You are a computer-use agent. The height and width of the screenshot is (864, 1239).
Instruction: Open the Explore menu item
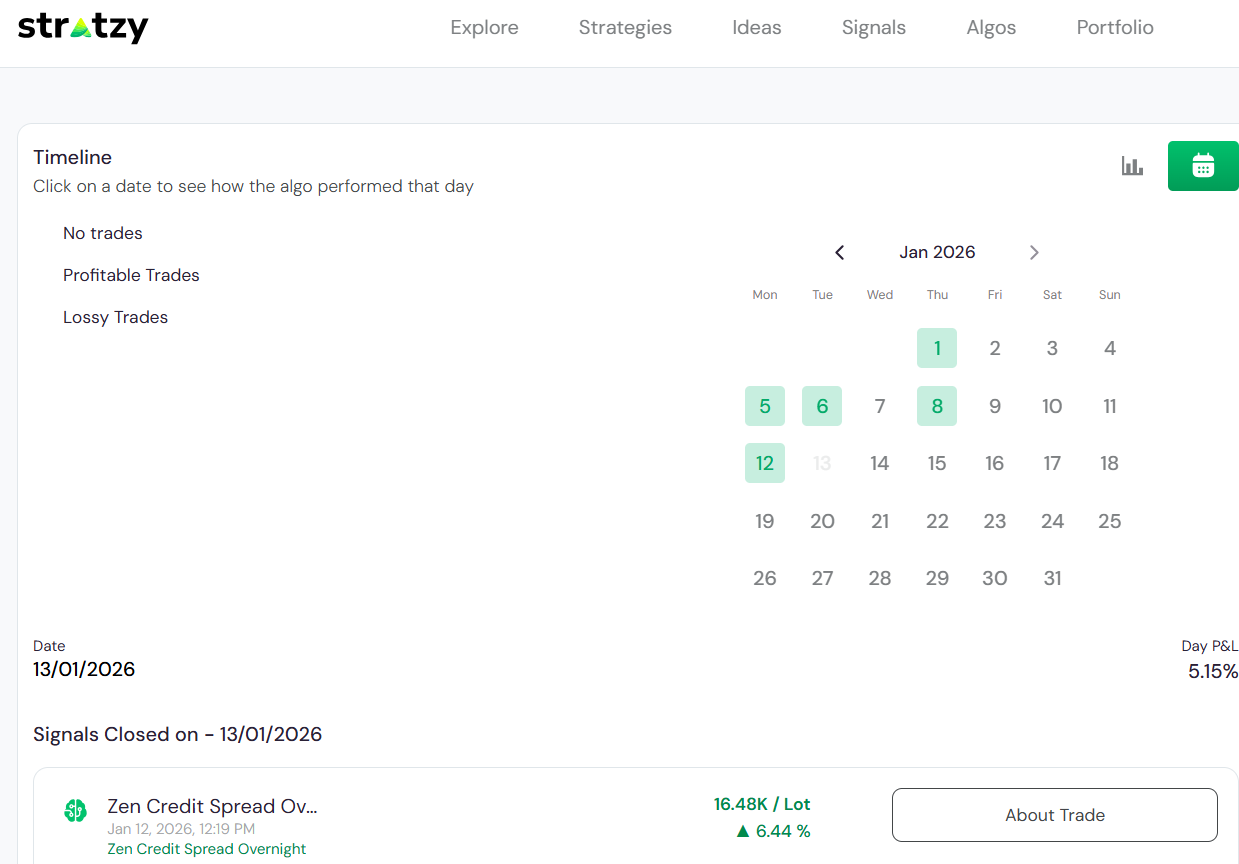pyautogui.click(x=484, y=28)
